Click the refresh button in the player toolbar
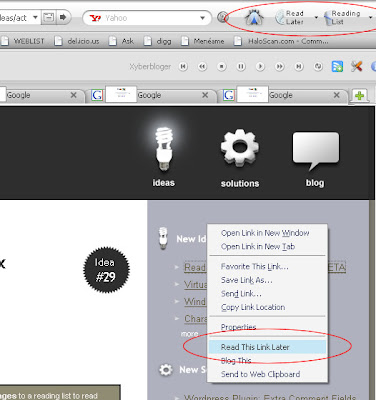Image resolution: width=376 pixels, height=400 pixels. (318, 67)
